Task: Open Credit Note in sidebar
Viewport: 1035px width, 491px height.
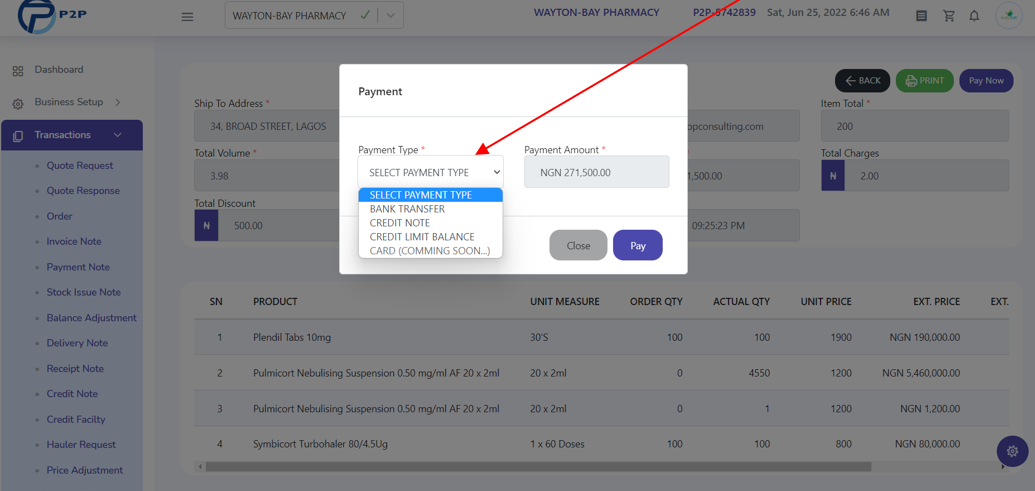Action: [72, 394]
